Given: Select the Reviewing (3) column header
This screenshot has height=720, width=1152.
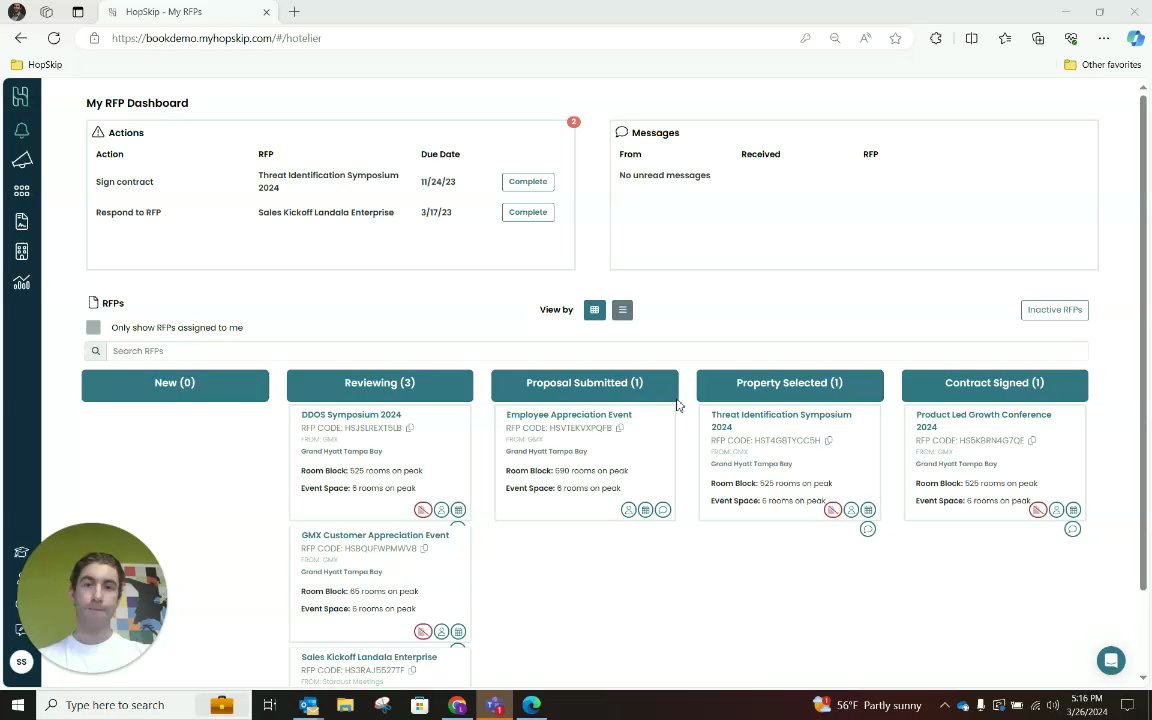Looking at the screenshot, I should 380,385.
